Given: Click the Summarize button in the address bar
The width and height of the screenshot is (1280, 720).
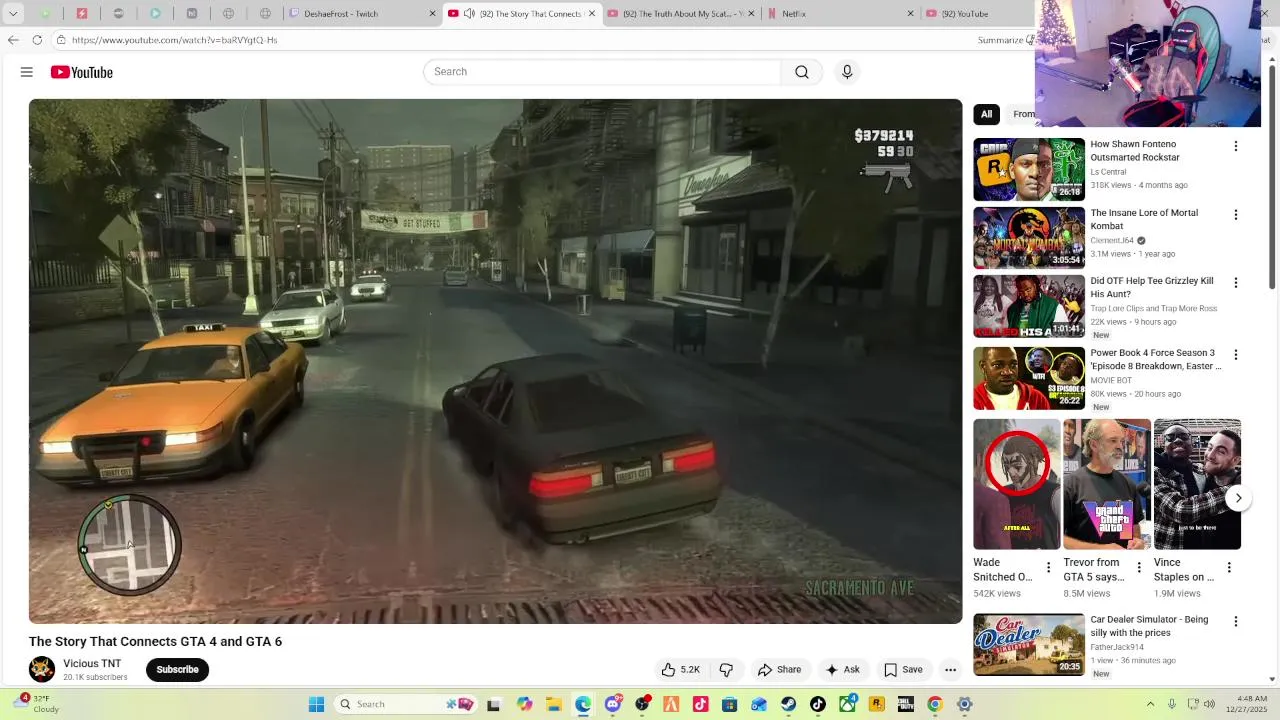Looking at the screenshot, I should tap(1004, 40).
